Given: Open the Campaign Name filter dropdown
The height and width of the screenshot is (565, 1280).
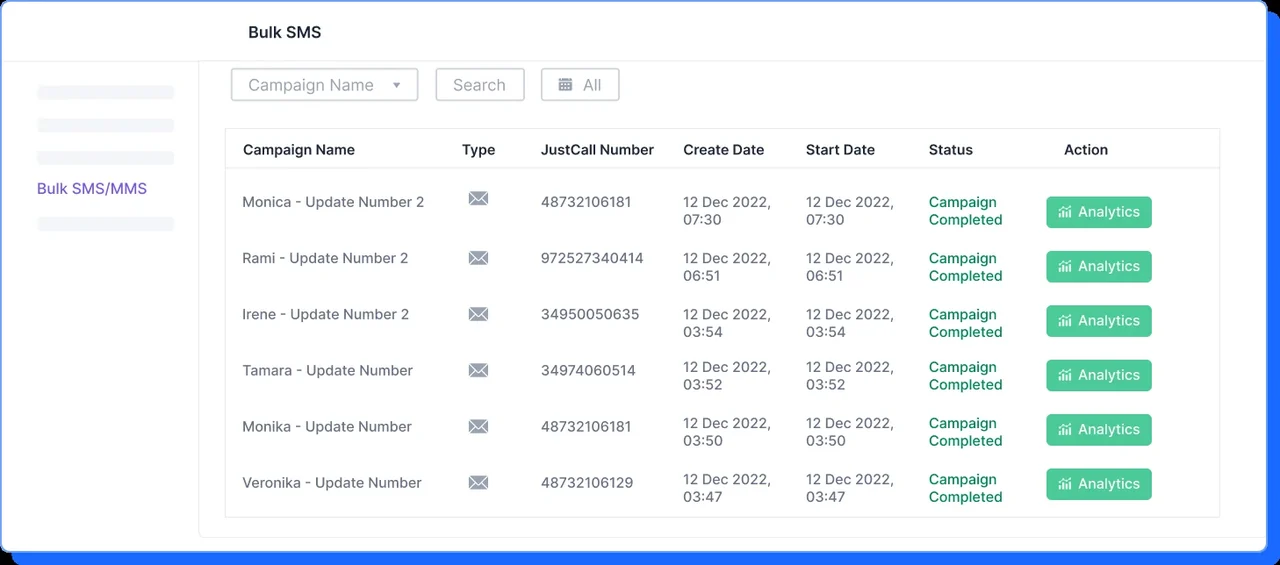Looking at the screenshot, I should (324, 85).
